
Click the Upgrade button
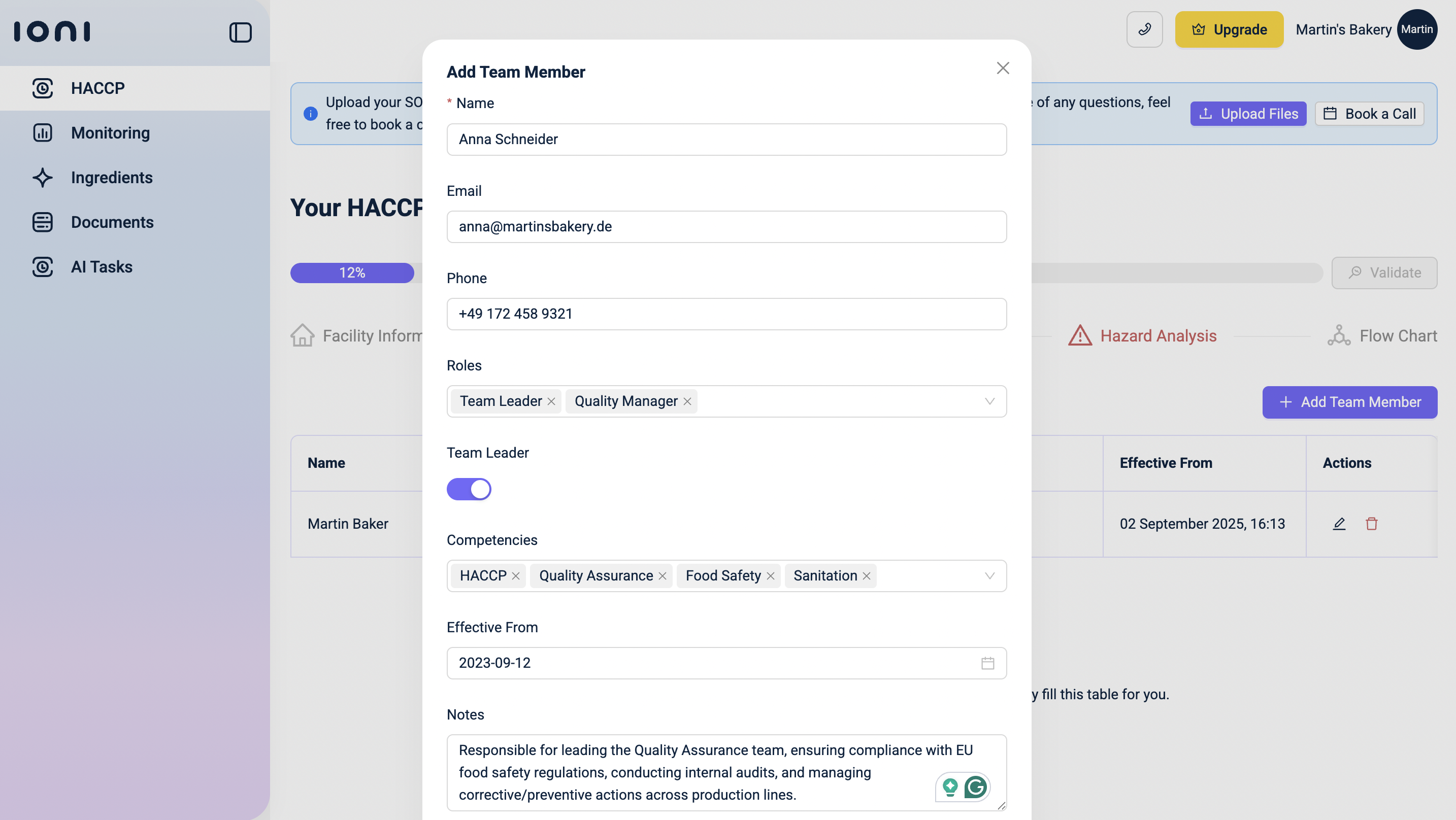(1229, 29)
